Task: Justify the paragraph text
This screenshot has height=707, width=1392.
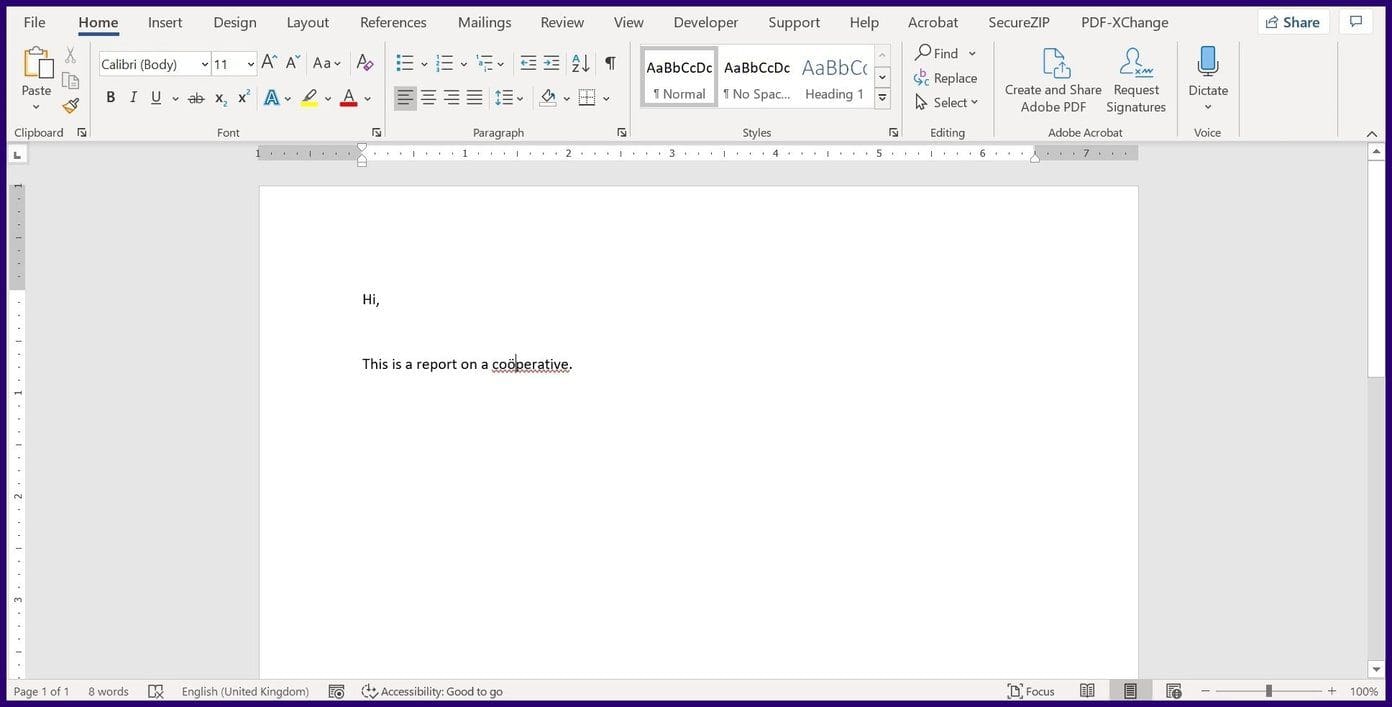Action: pyautogui.click(x=474, y=98)
